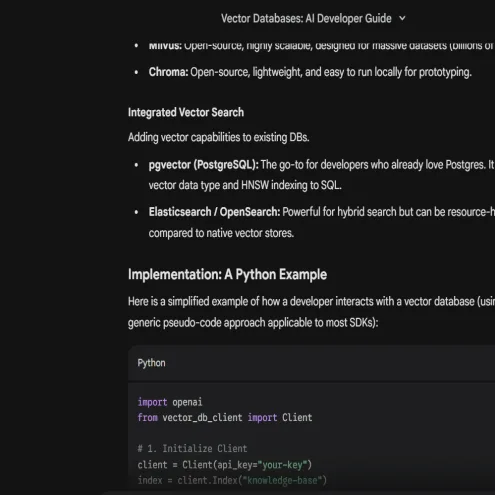Click the bold 'pgvector (PostgreSQL):' term
Screen dimensions: 495x495
204,165
